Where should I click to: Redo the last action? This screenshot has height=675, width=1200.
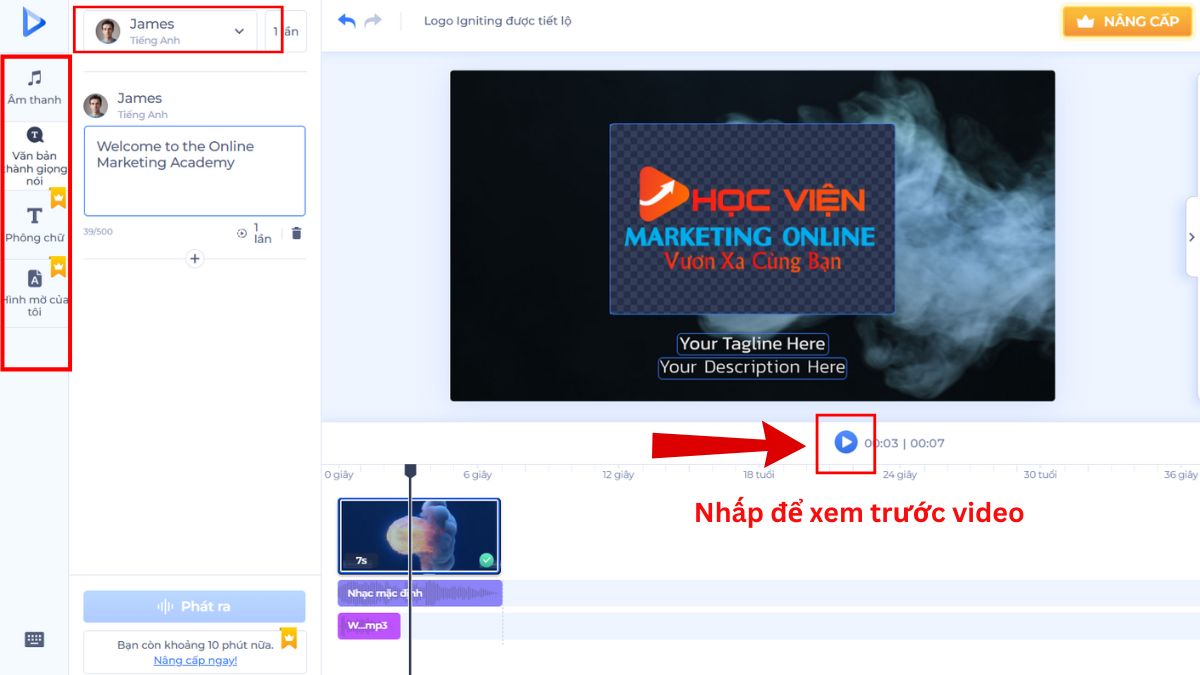373,21
